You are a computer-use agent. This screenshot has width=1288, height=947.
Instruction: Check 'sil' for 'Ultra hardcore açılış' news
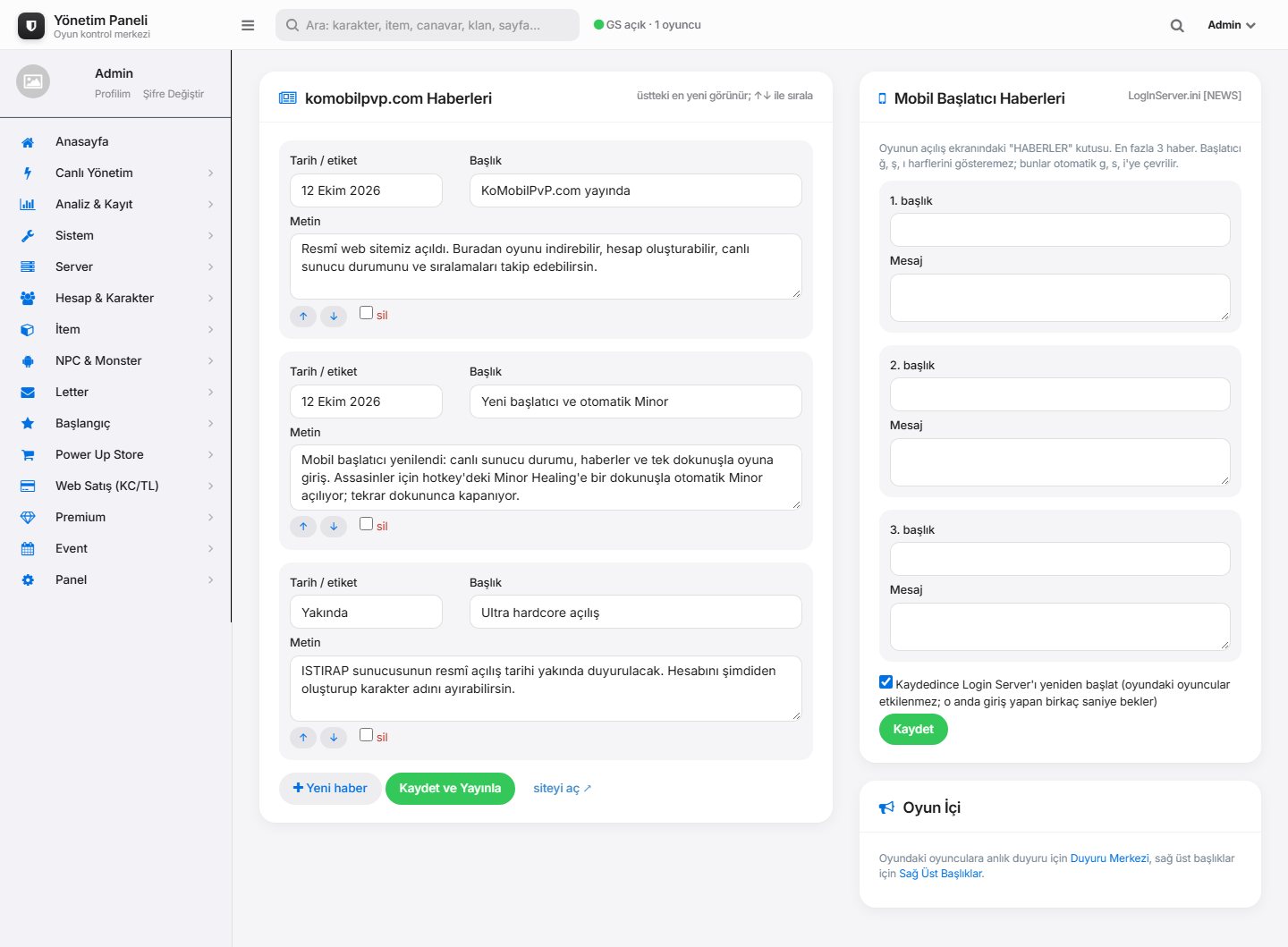366,734
